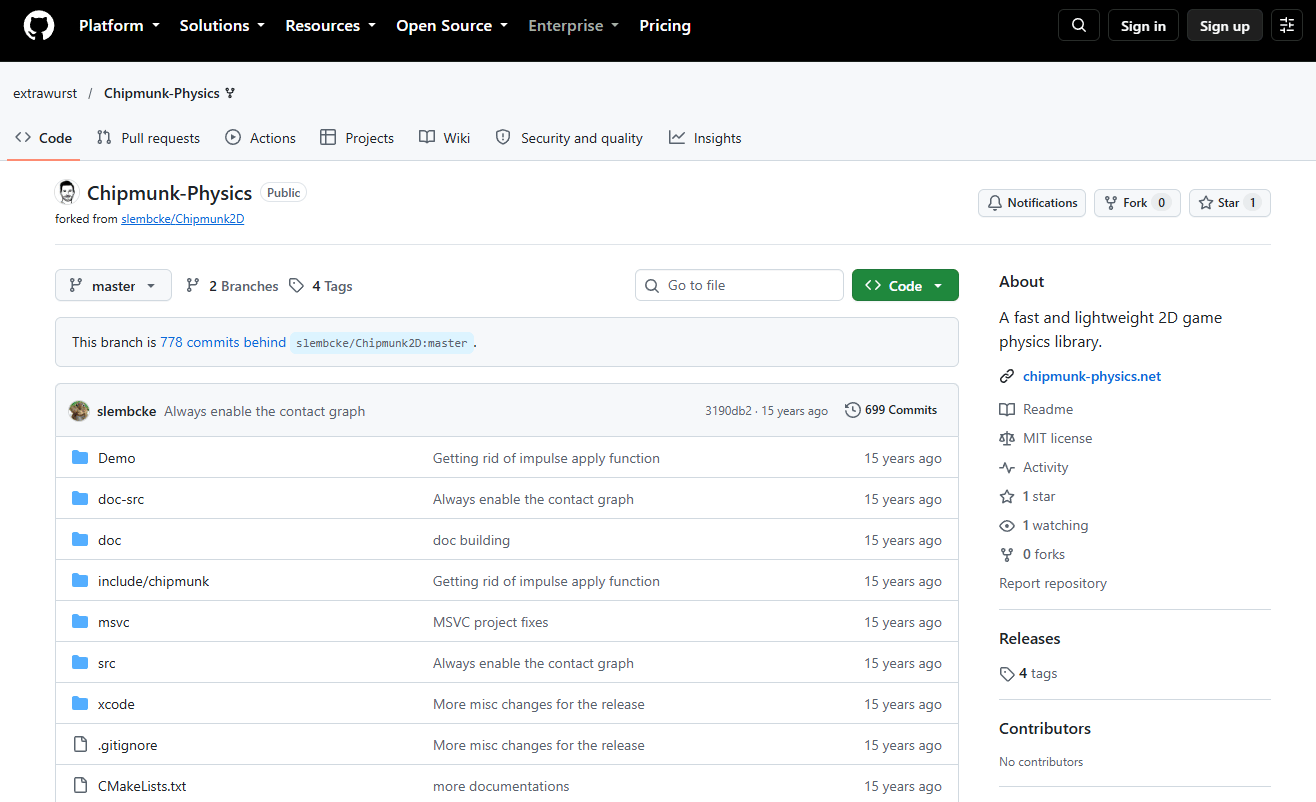Click the msvc folder icon

pyautogui.click(x=80, y=622)
